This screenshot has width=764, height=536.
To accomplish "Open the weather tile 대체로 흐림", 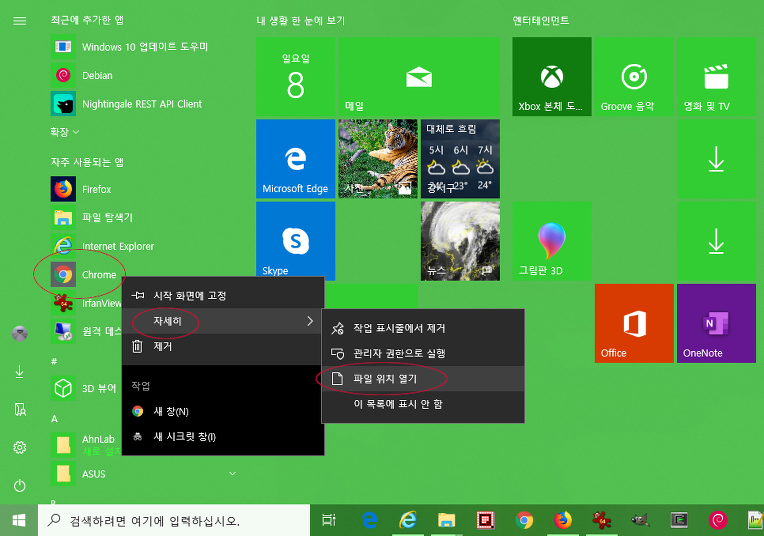I will pos(460,159).
